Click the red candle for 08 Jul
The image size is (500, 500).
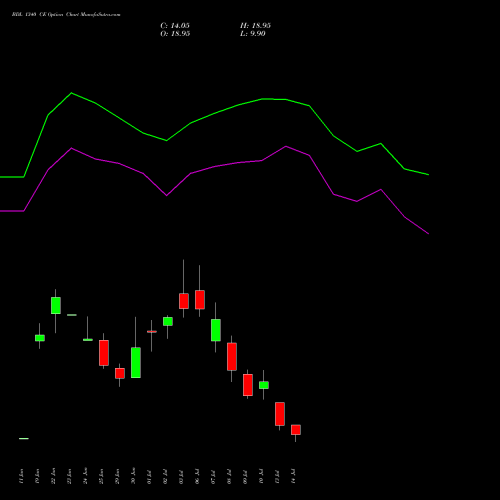pyautogui.click(x=232, y=356)
